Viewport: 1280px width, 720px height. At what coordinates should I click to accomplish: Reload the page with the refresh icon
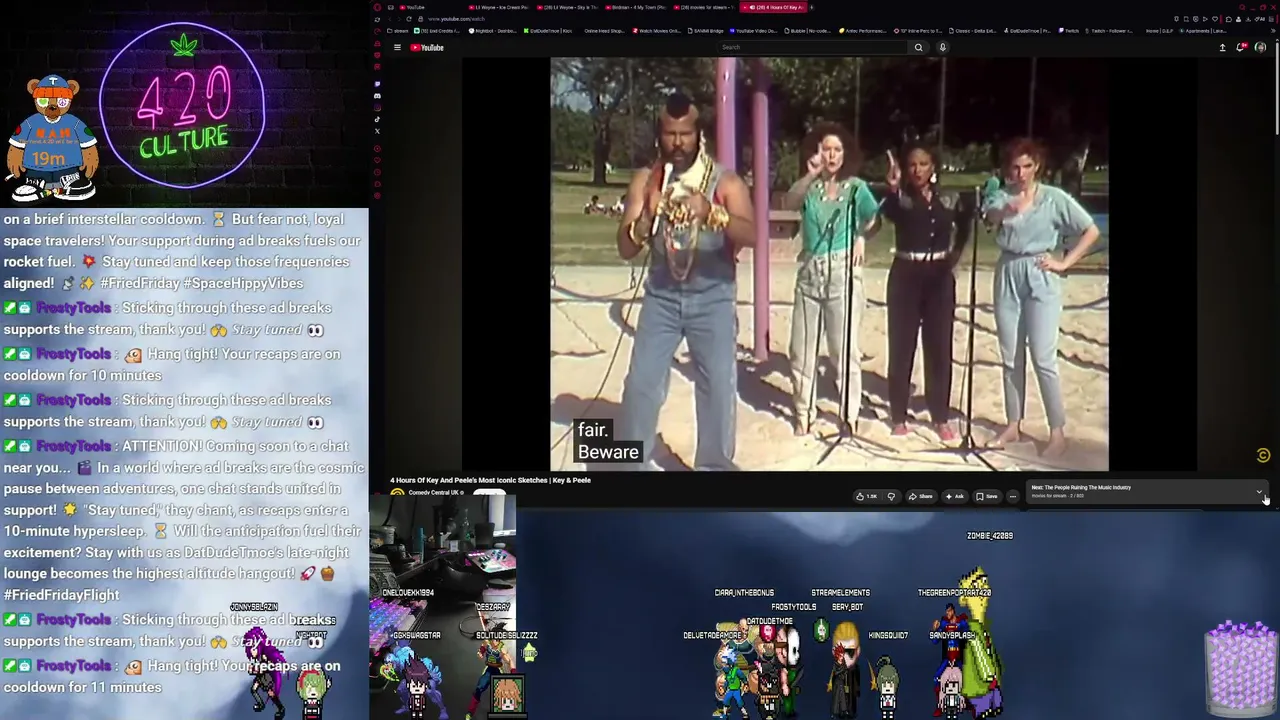point(408,19)
